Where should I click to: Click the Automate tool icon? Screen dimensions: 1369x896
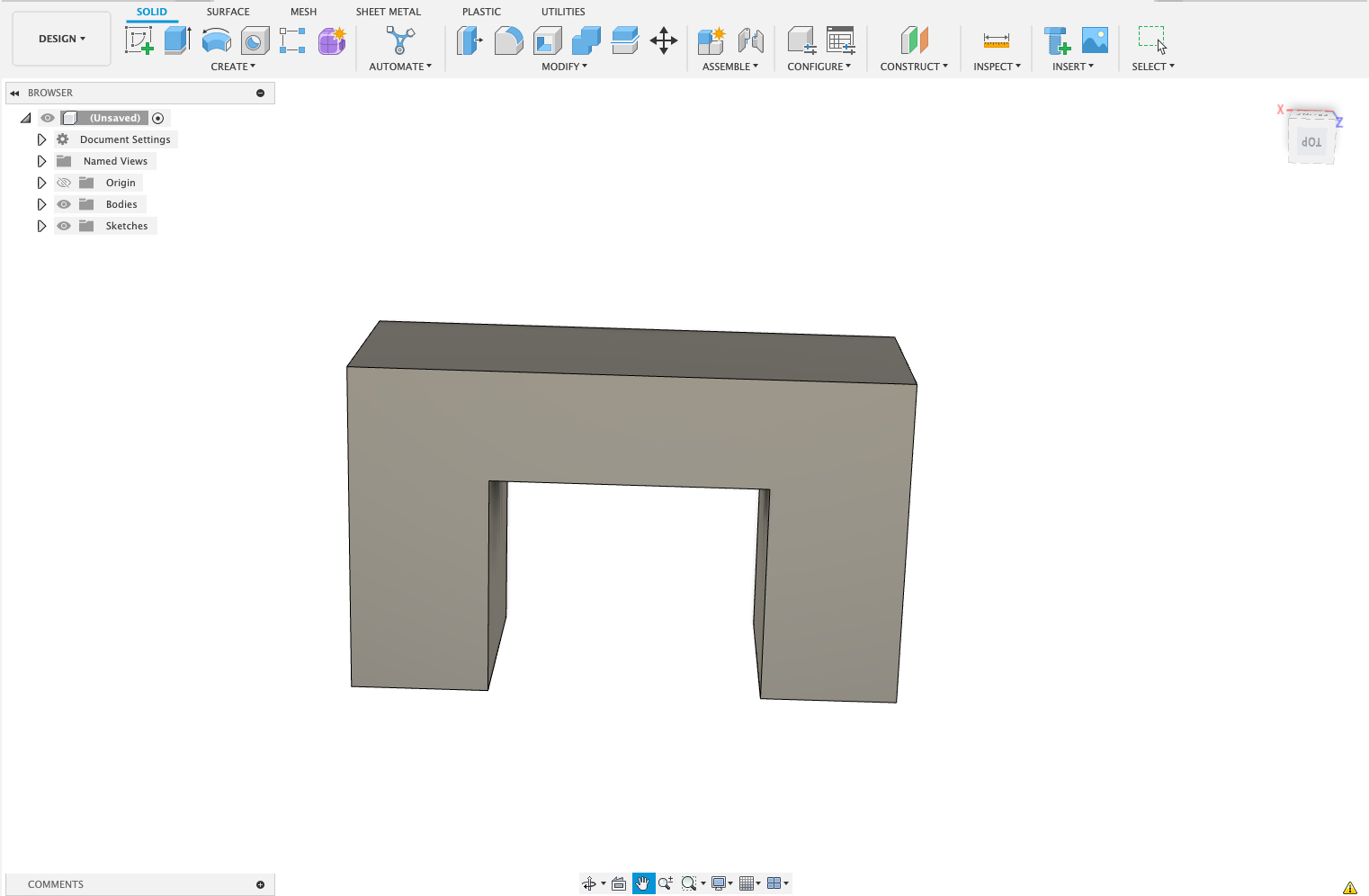pos(400,40)
